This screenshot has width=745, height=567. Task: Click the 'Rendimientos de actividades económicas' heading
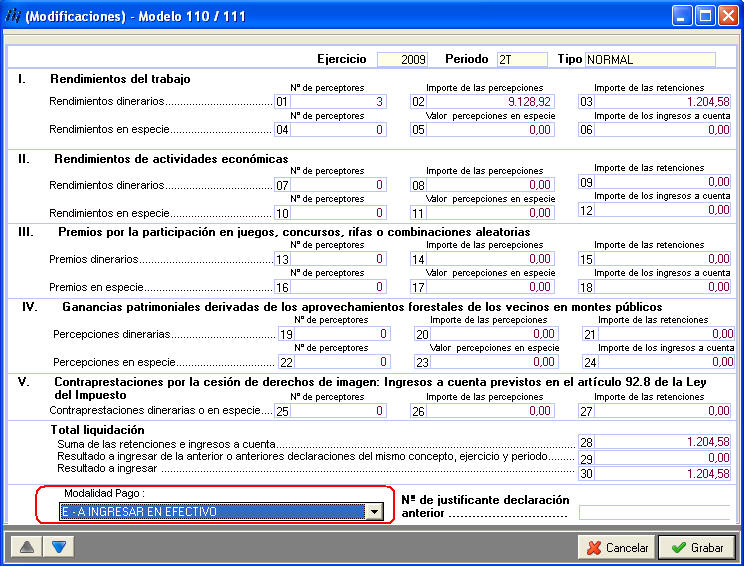(171, 159)
